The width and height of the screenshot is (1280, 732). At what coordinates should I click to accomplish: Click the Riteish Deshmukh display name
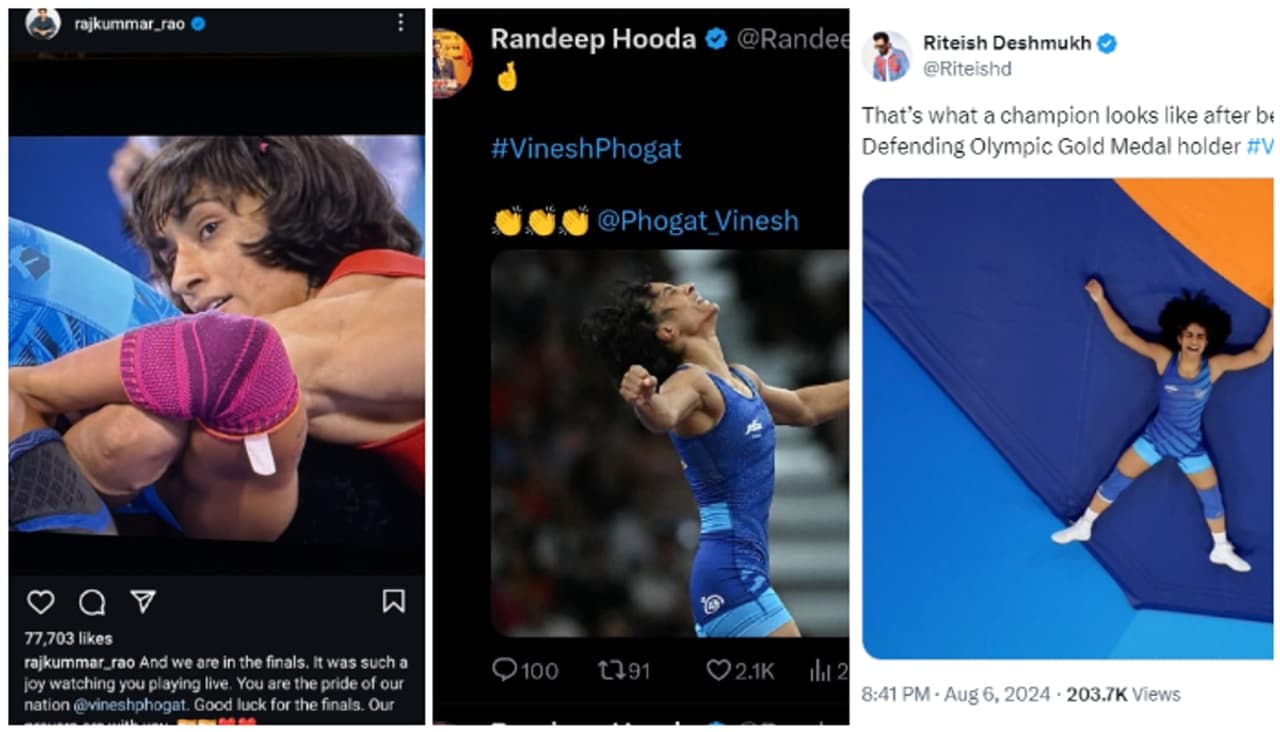click(1006, 43)
